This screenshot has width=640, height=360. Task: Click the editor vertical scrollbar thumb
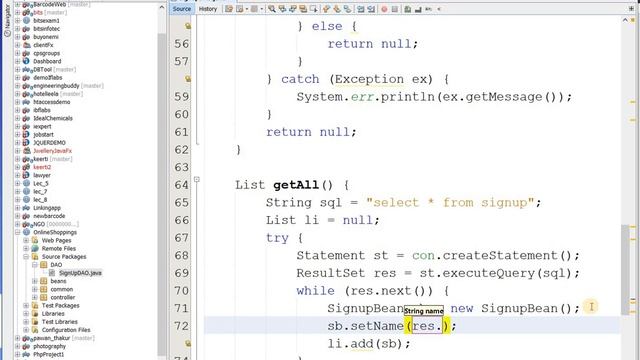(x=625, y=269)
